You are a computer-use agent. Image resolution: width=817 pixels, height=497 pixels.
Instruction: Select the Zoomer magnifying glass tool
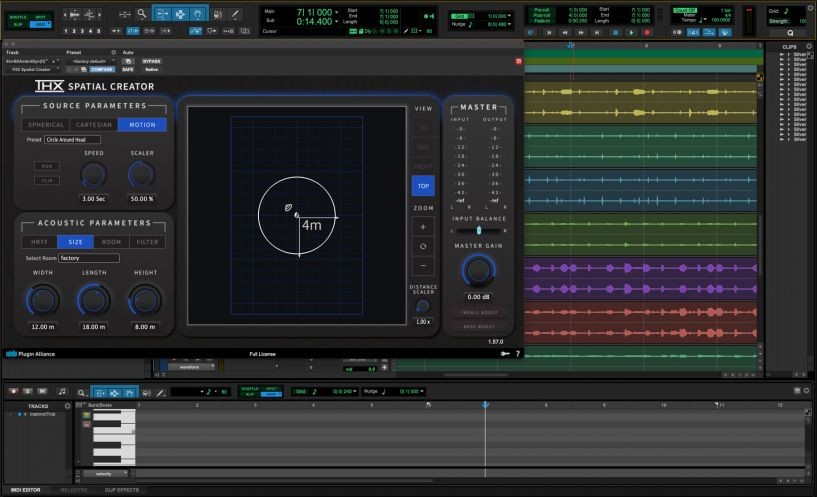tap(142, 14)
